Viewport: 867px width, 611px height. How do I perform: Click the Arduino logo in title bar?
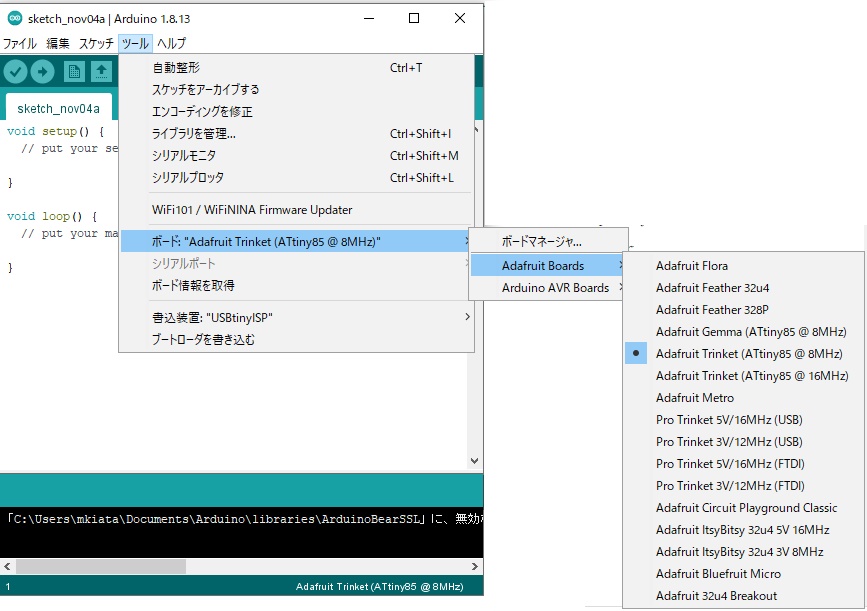[15, 18]
